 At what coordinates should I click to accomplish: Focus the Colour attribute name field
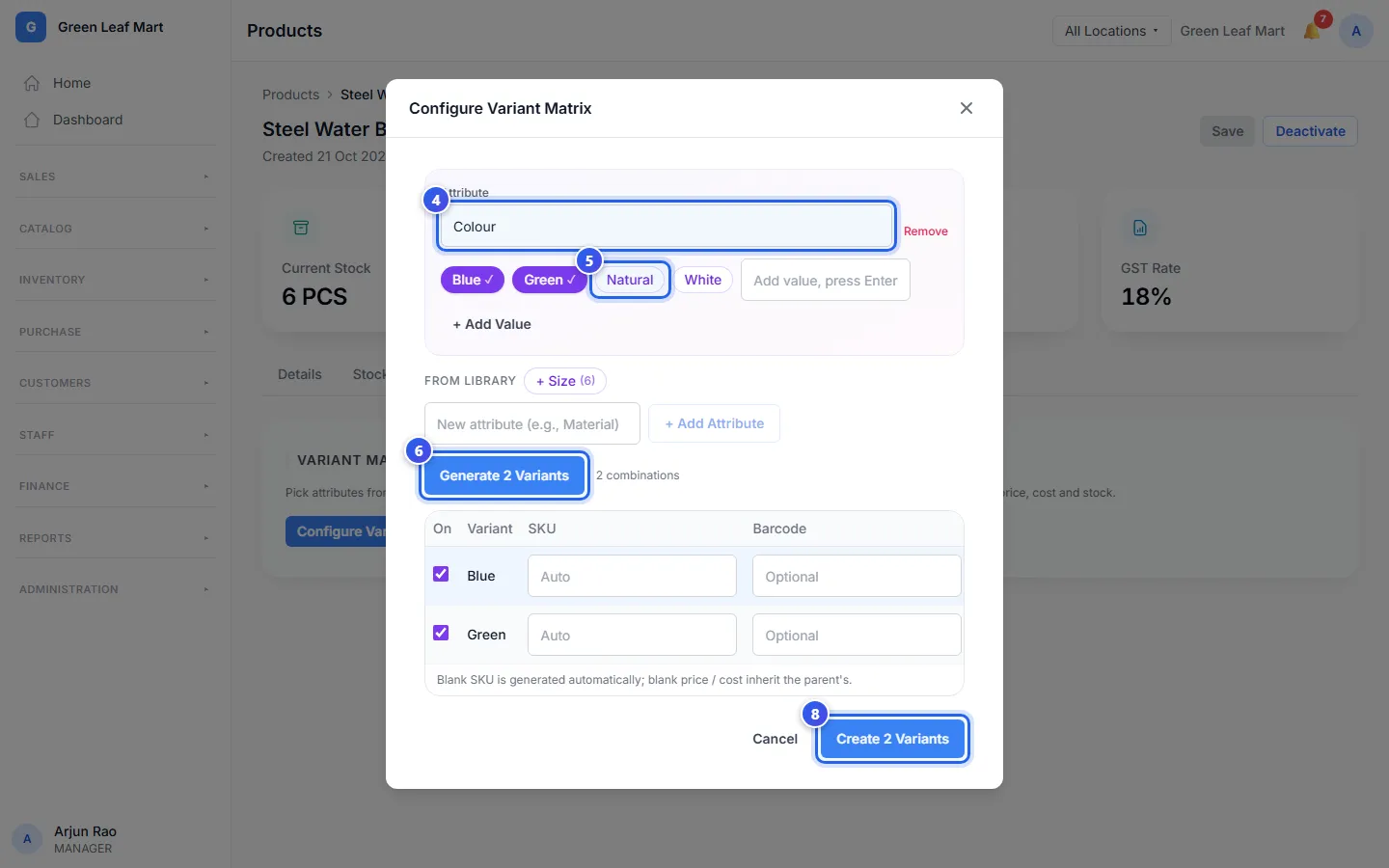coord(666,227)
